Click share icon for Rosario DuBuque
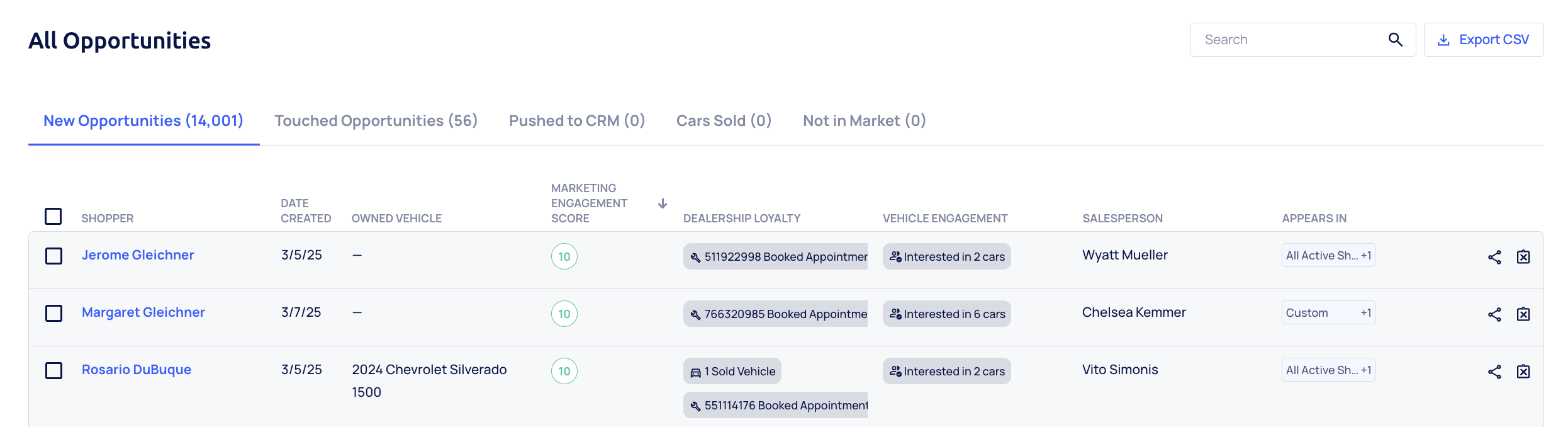 click(x=1494, y=372)
